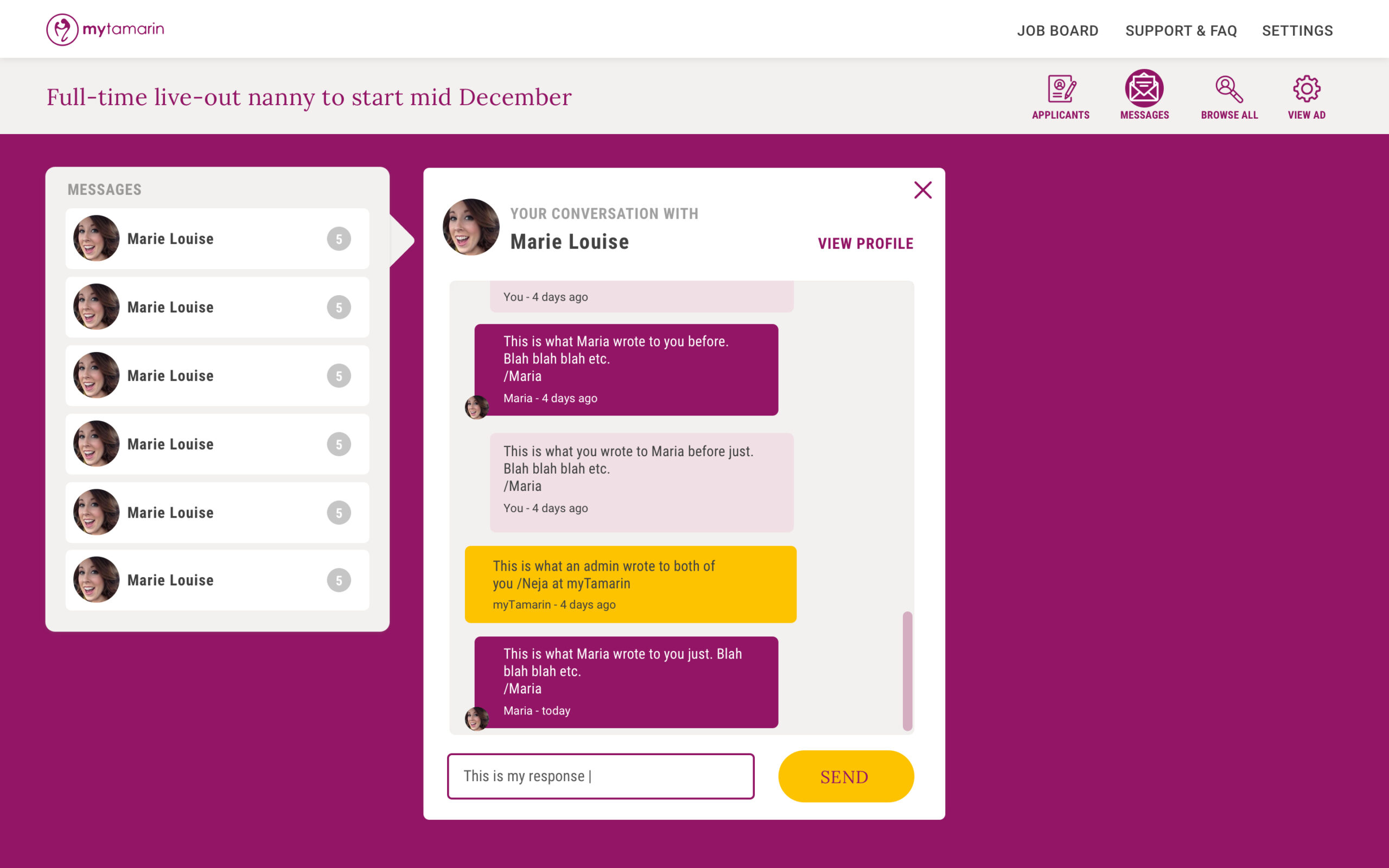Select the second Marie Louise conversation
Screen dimensions: 1389x868
pos(217,307)
